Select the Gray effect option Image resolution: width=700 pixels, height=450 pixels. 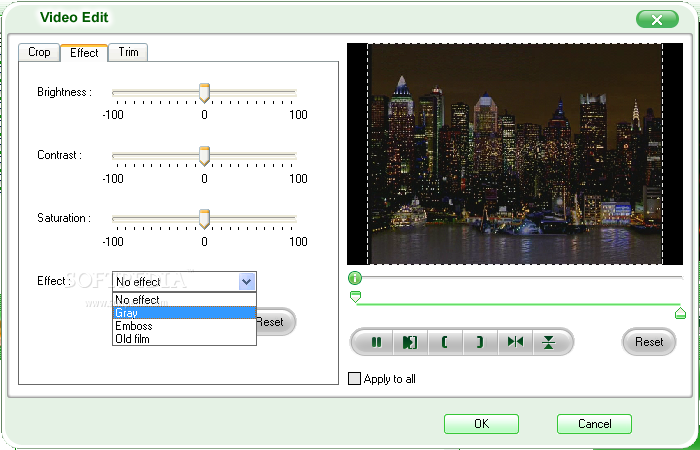pos(184,313)
